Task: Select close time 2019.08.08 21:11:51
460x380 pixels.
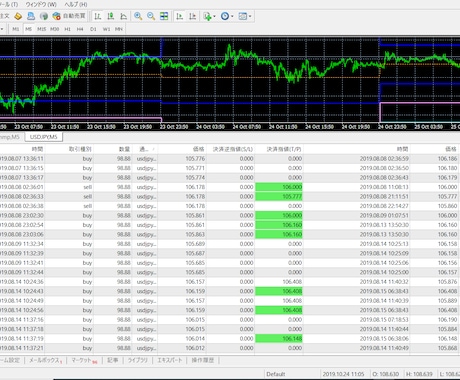Action: click(384, 196)
